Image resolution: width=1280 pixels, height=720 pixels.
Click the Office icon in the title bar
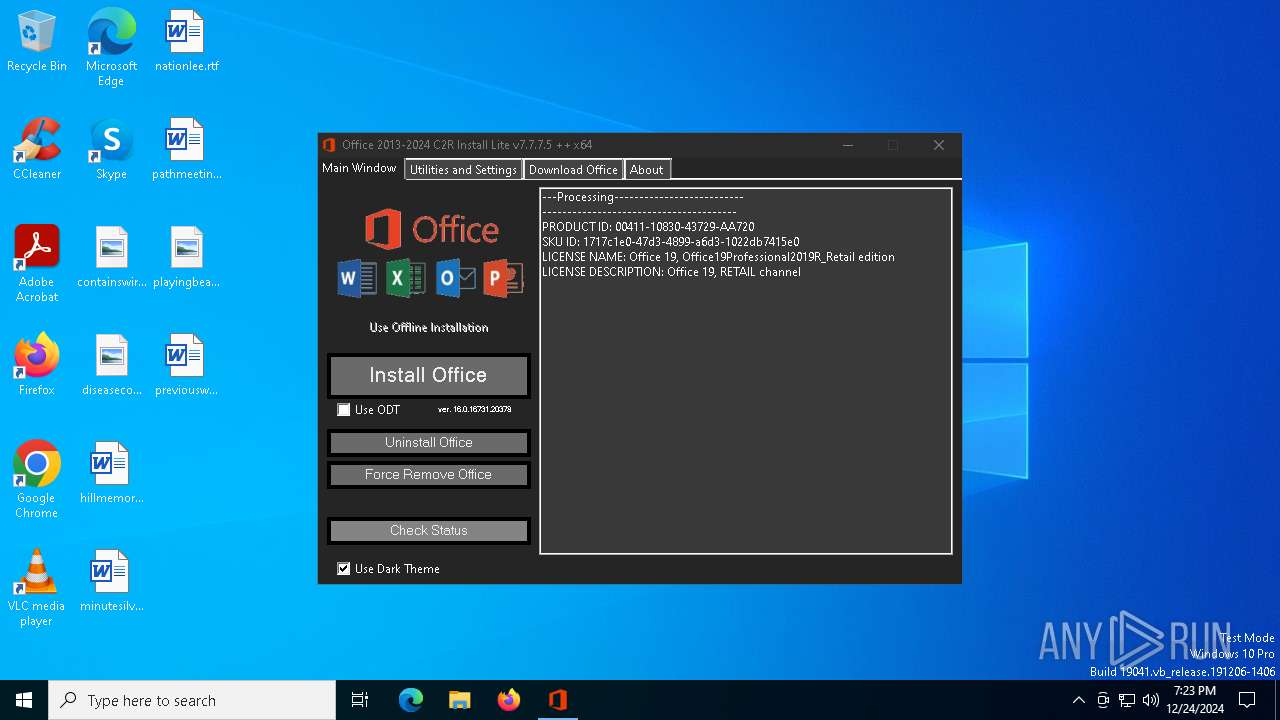click(329, 145)
